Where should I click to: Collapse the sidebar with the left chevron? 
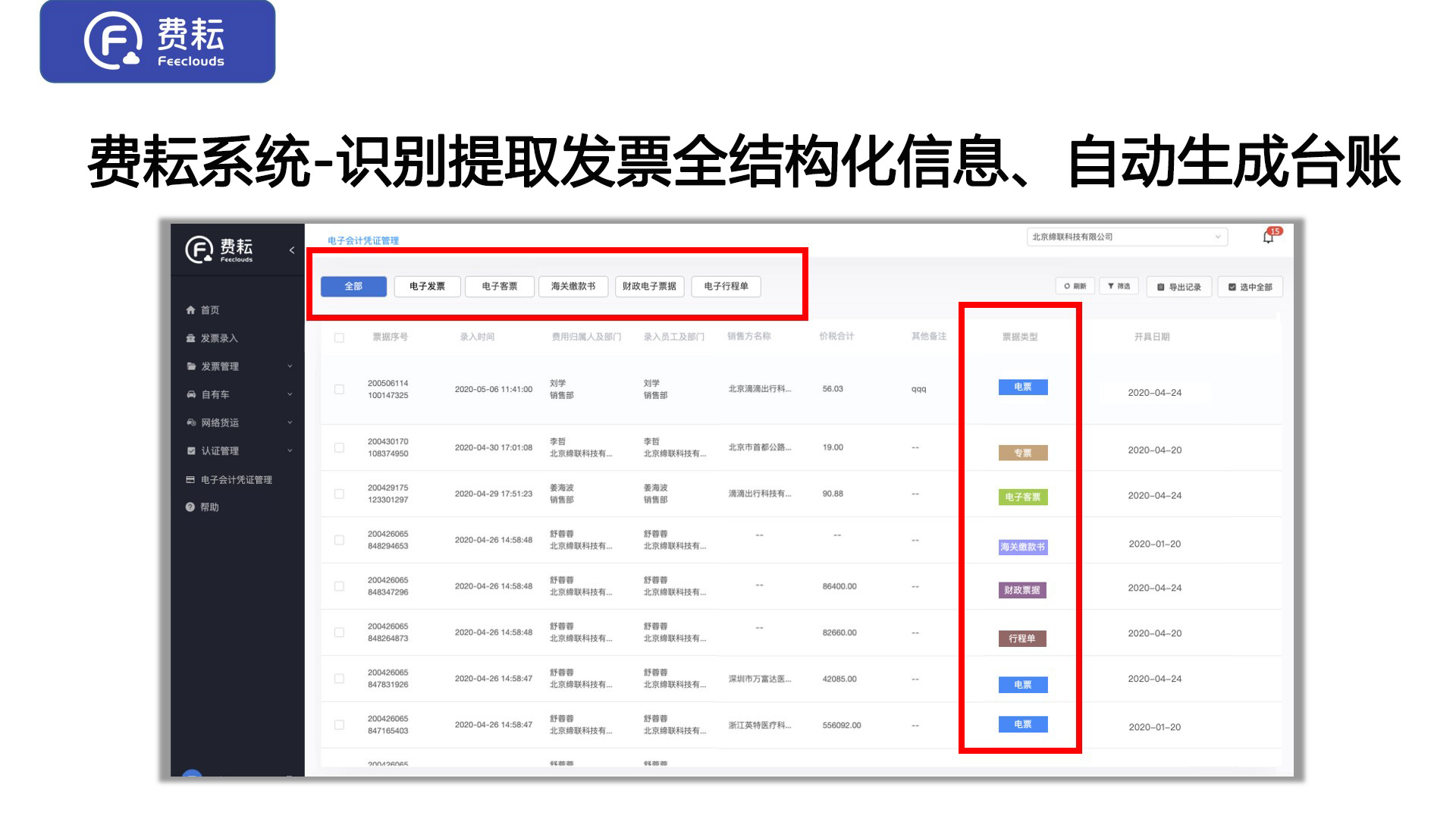[292, 250]
